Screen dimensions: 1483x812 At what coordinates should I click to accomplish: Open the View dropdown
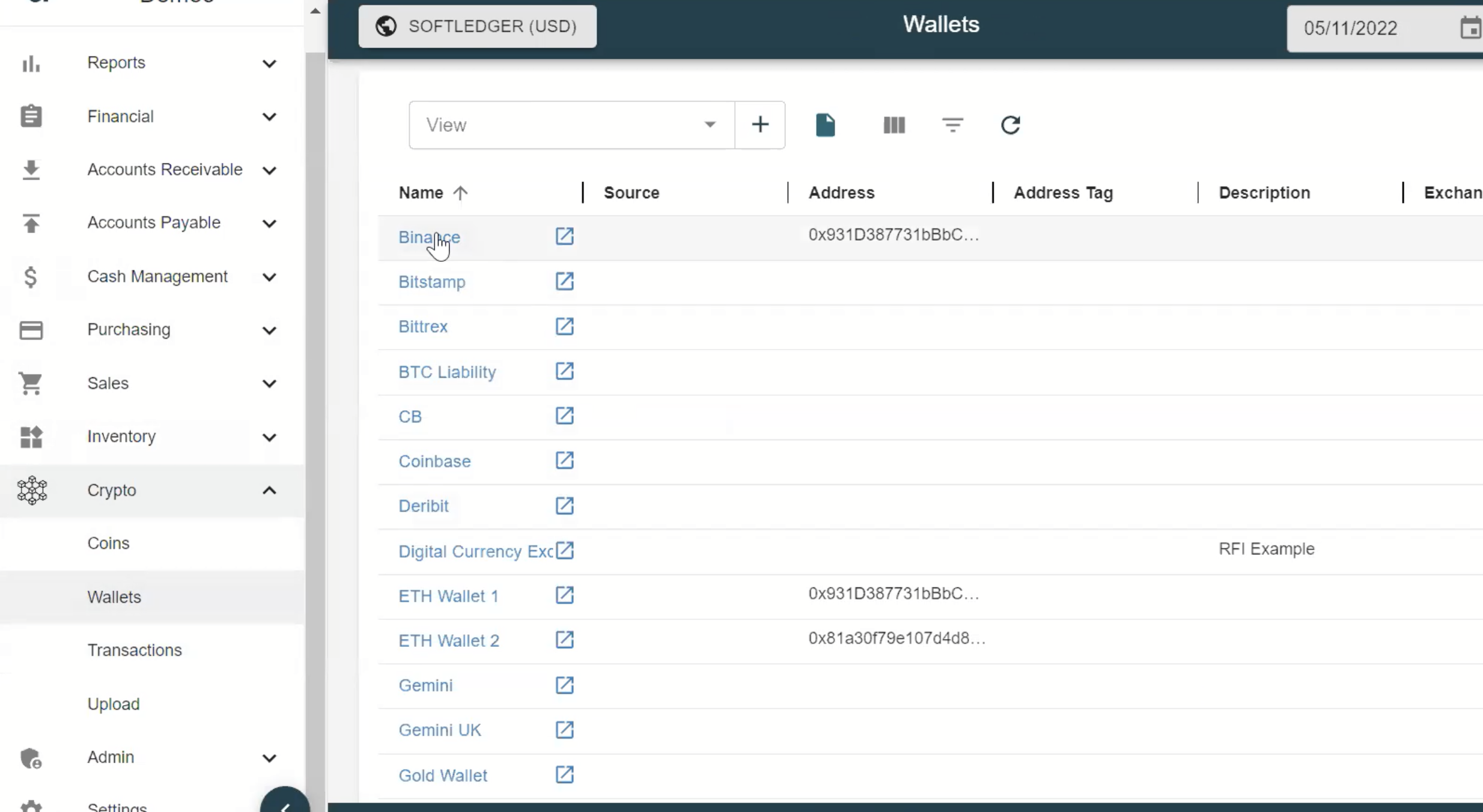[x=571, y=125]
